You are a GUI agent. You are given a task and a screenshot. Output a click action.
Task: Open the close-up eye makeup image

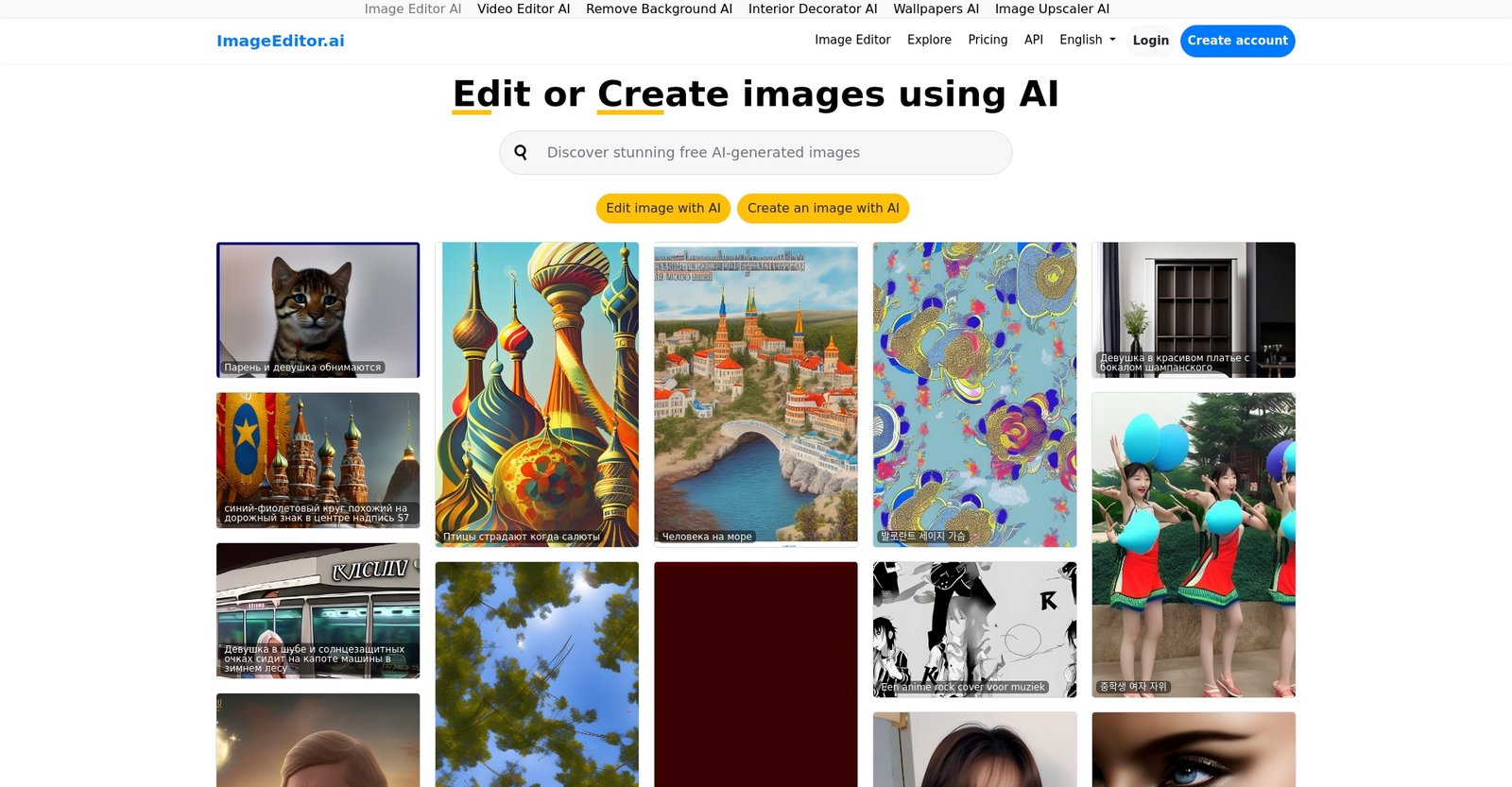1194,749
